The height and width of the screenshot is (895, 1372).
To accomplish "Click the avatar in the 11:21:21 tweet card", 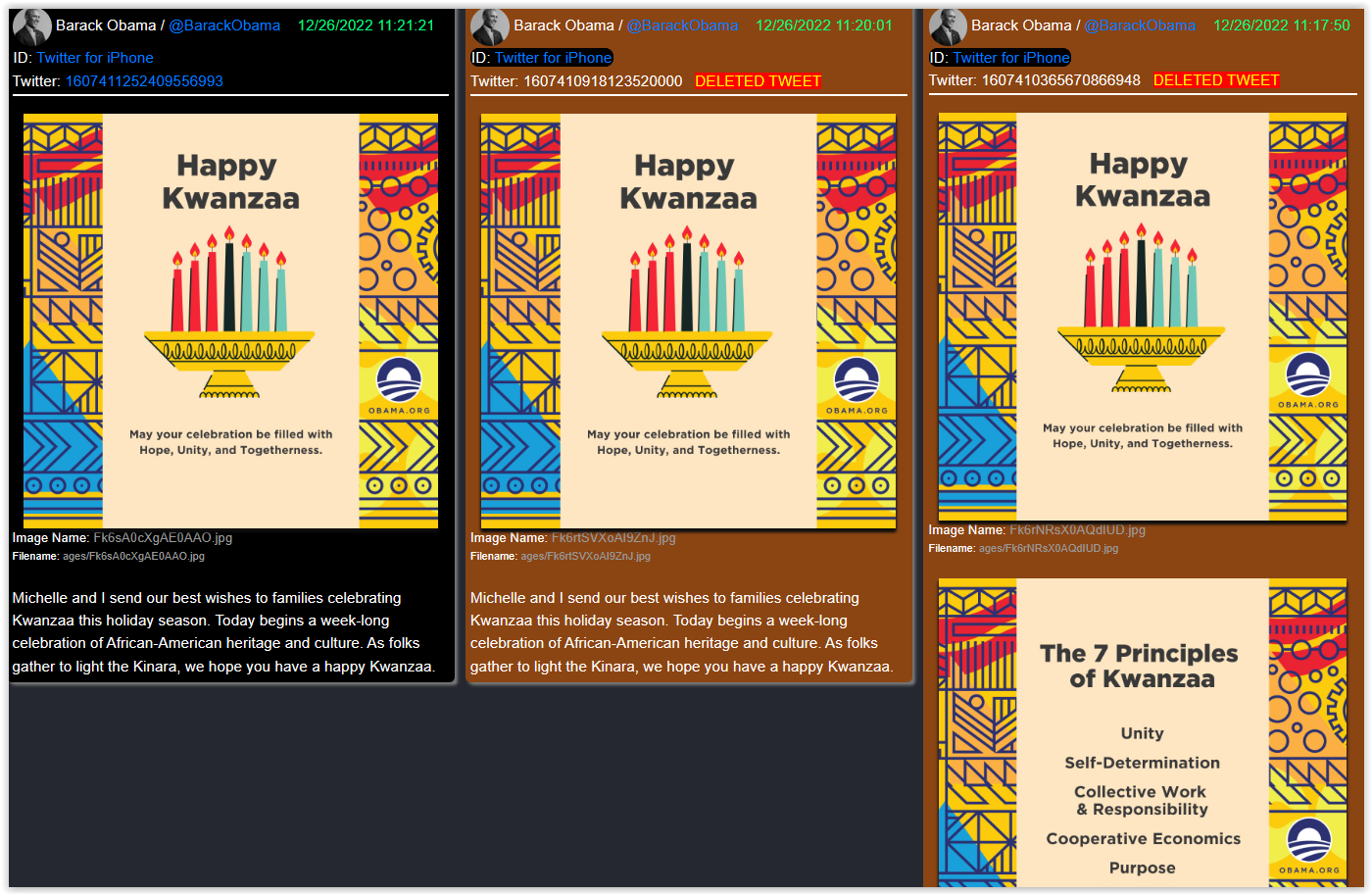I will point(31,27).
